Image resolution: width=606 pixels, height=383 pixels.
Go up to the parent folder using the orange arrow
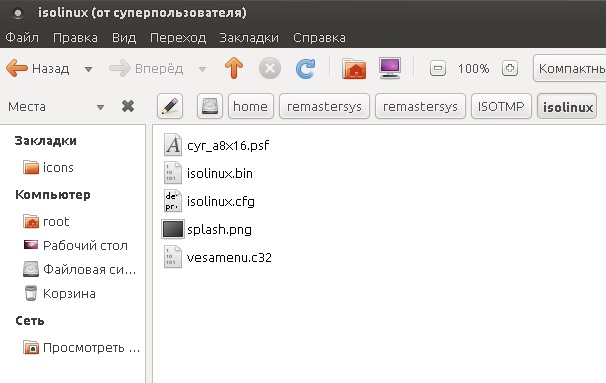(234, 68)
